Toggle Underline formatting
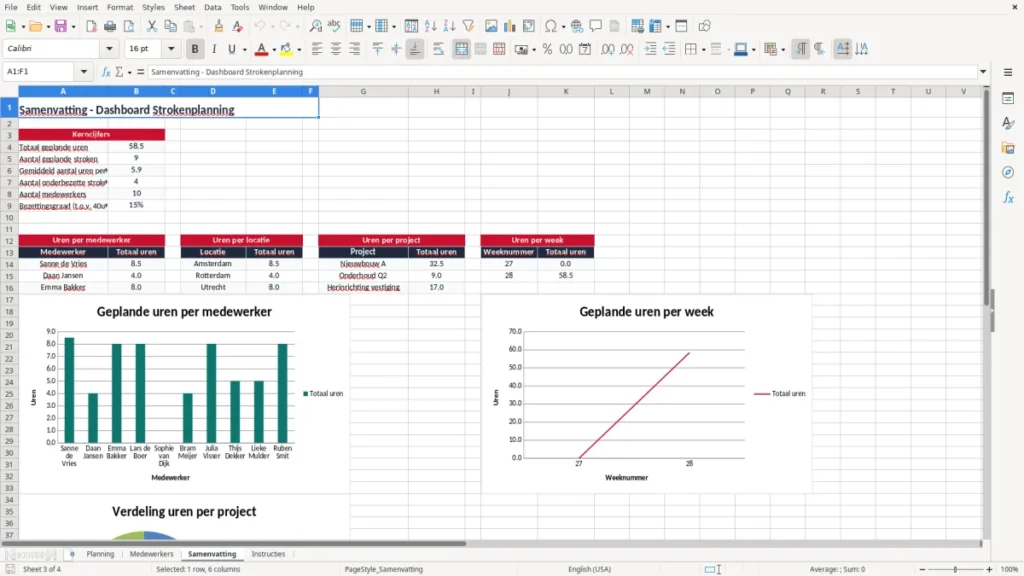1024x576 pixels. click(x=231, y=49)
